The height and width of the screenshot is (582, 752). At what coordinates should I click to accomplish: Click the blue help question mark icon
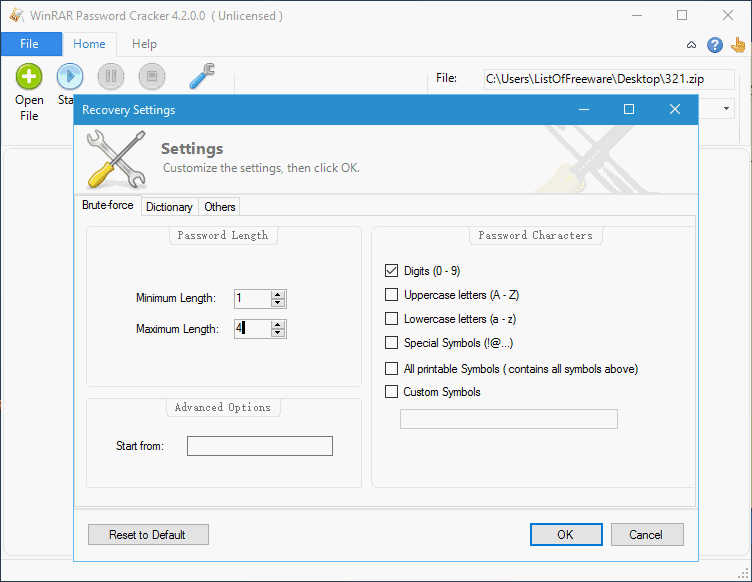pyautogui.click(x=715, y=45)
